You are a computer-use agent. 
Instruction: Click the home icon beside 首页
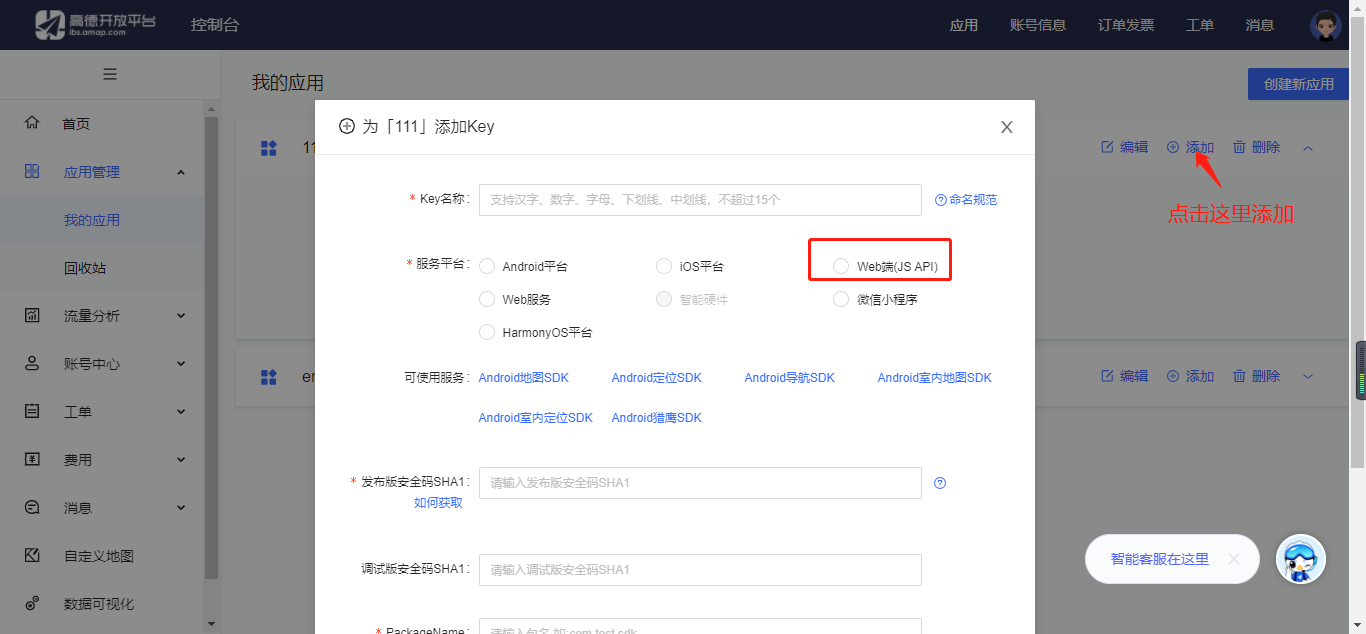(32, 123)
